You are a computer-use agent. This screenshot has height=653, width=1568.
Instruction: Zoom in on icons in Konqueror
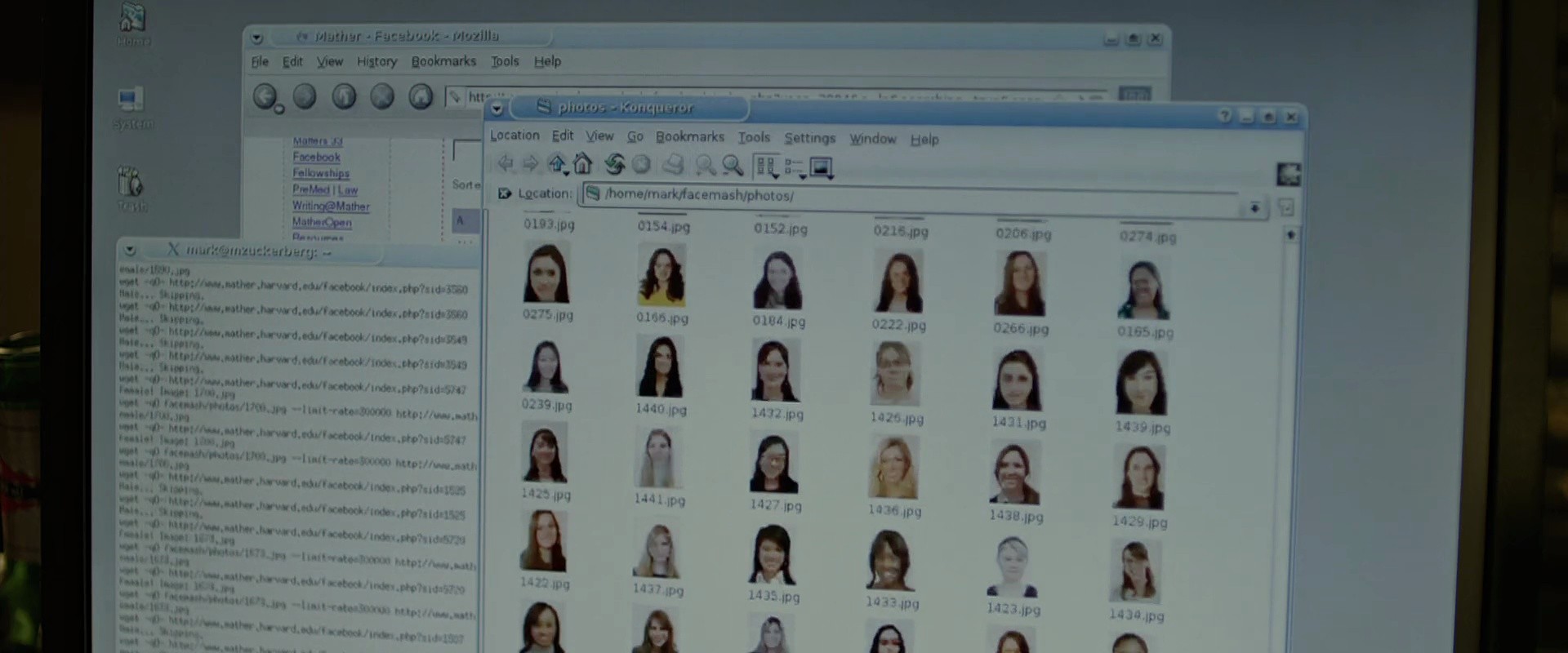[705, 166]
